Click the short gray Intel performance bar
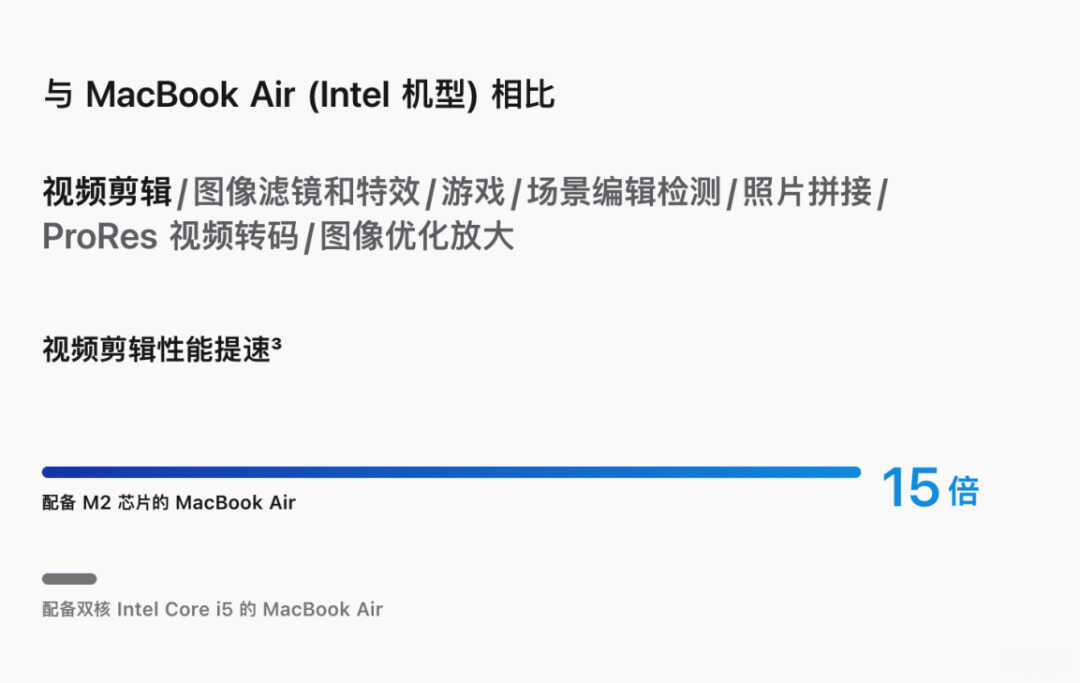Viewport: 1080px width, 683px height. point(69,579)
